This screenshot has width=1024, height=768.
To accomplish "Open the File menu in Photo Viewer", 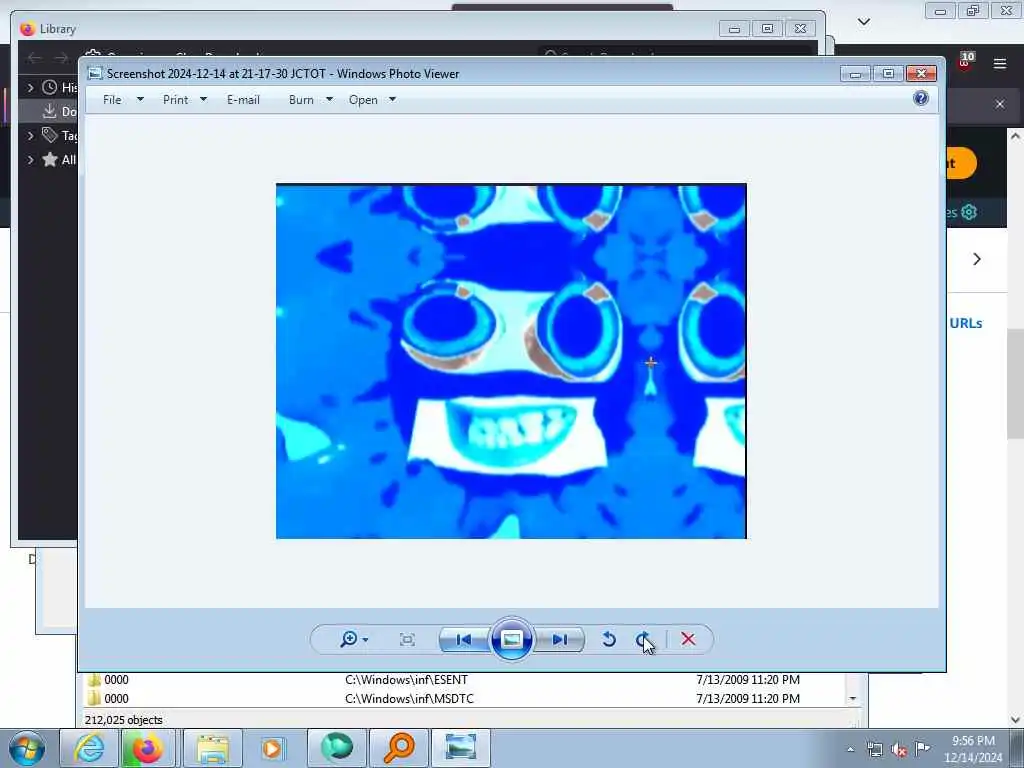I will pos(123,100).
